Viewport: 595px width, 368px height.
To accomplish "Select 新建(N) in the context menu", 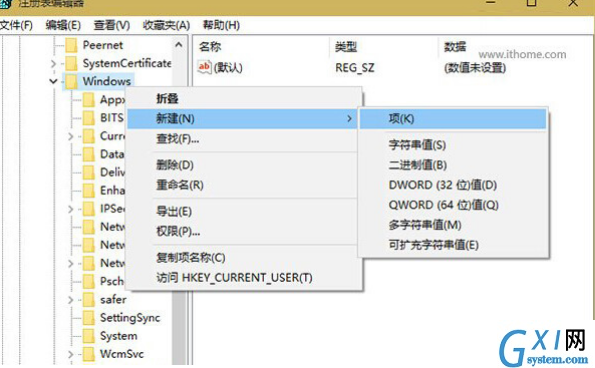I will click(x=242, y=119).
